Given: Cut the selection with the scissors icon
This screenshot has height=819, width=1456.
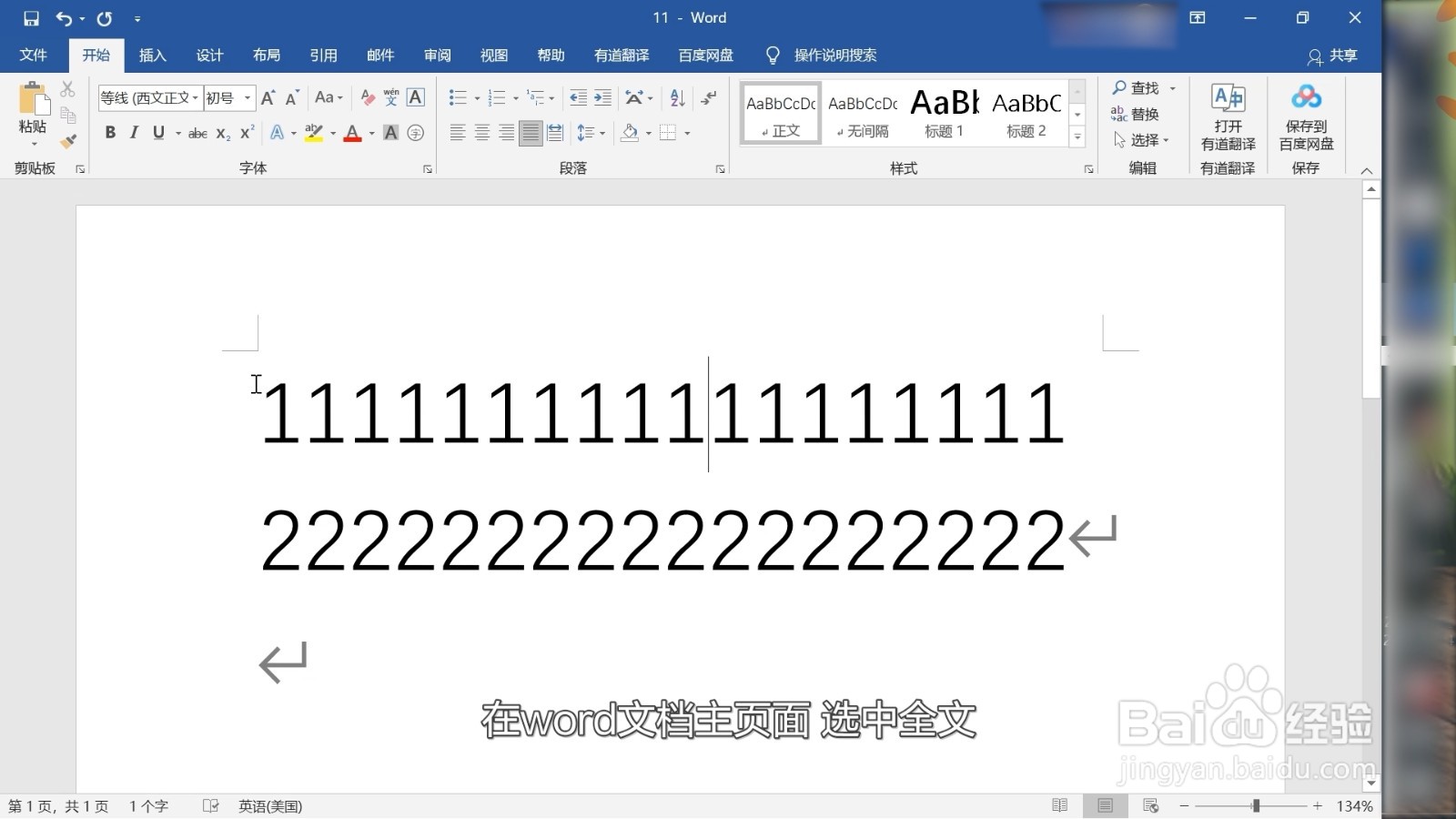Looking at the screenshot, I should 67,89.
